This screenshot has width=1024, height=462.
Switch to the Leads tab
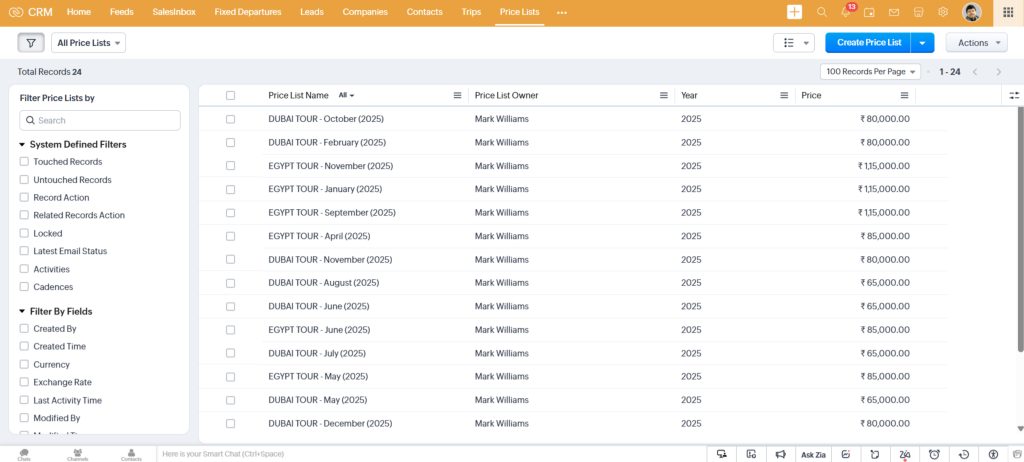(x=312, y=12)
